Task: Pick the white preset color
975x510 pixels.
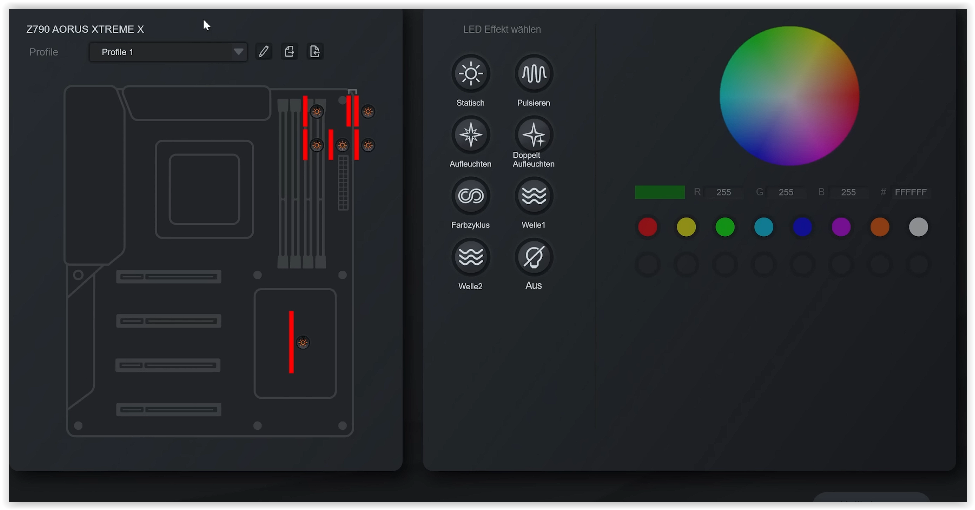Action: (x=918, y=227)
